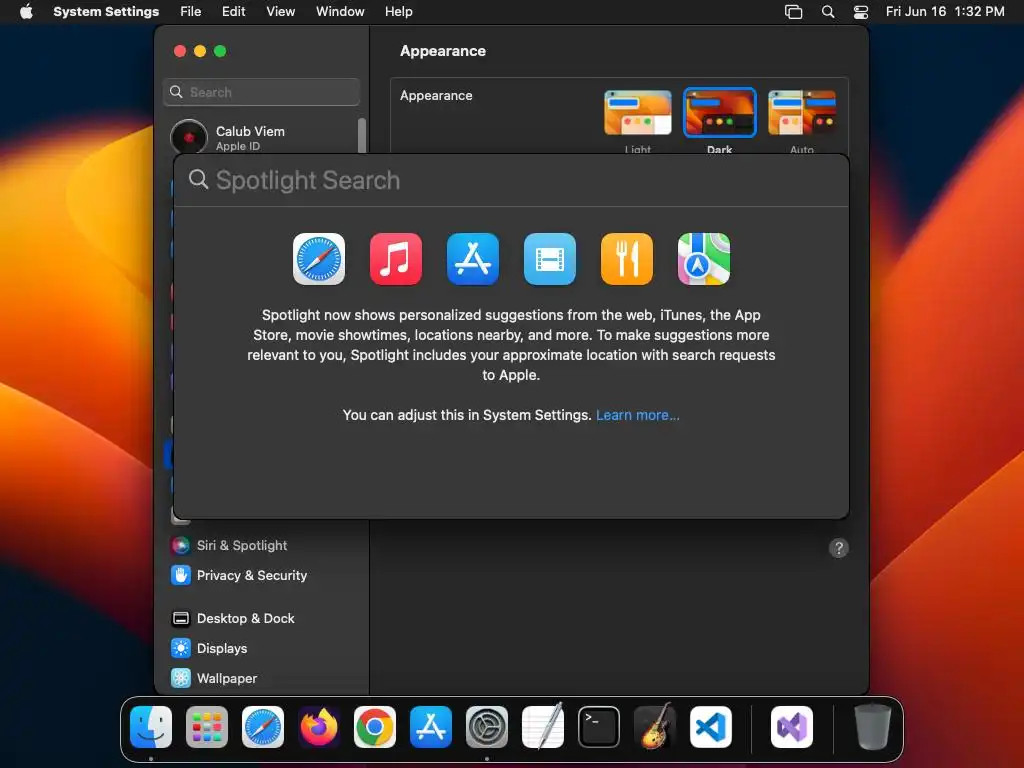Open the View menu
The width and height of the screenshot is (1024, 768).
280,12
